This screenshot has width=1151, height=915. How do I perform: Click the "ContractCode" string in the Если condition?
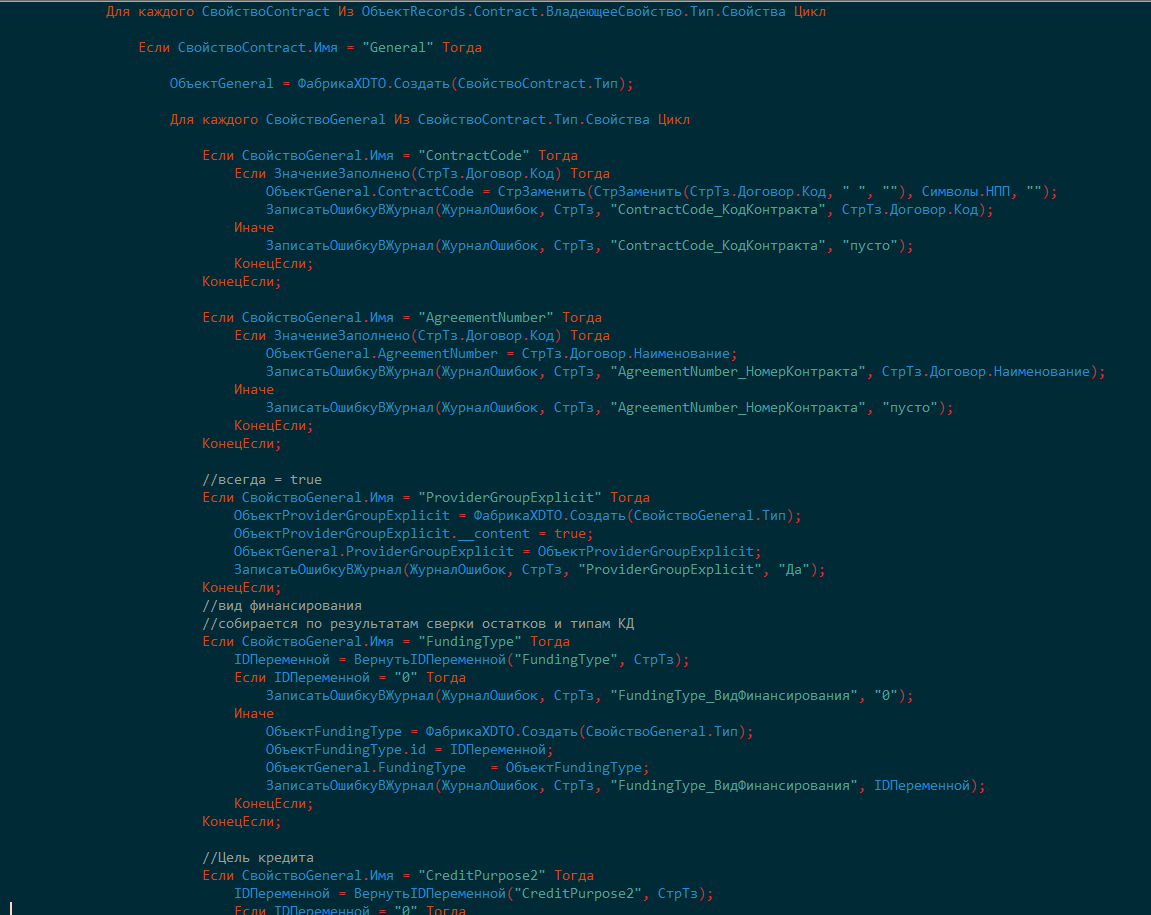pyautogui.click(x=474, y=156)
